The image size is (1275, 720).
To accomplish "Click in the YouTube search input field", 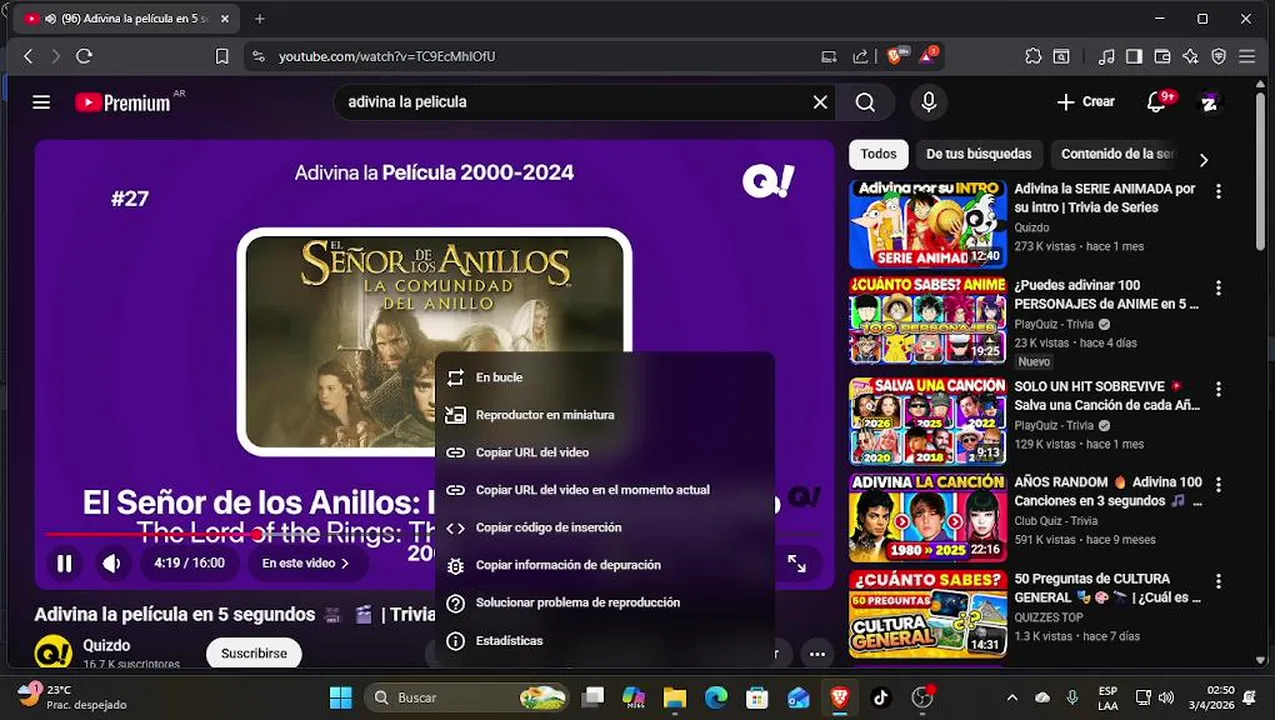I will pyautogui.click(x=575, y=102).
